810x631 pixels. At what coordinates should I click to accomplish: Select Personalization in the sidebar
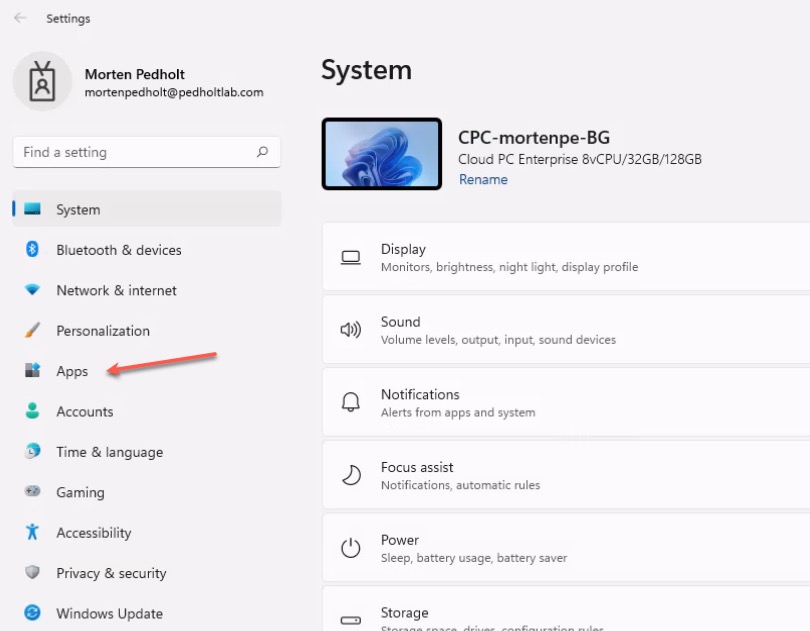pyautogui.click(x=147, y=330)
